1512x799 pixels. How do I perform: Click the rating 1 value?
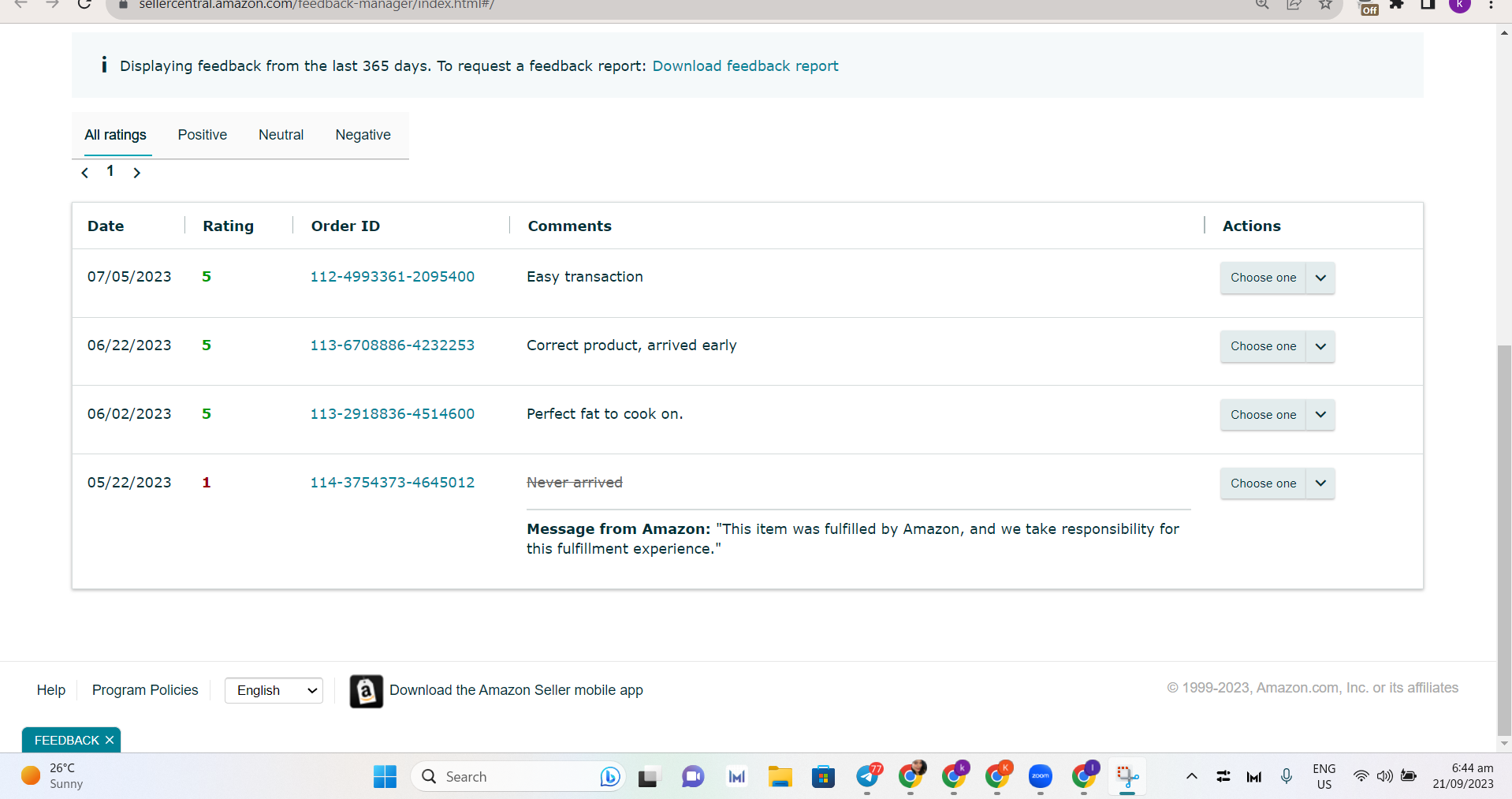click(207, 483)
